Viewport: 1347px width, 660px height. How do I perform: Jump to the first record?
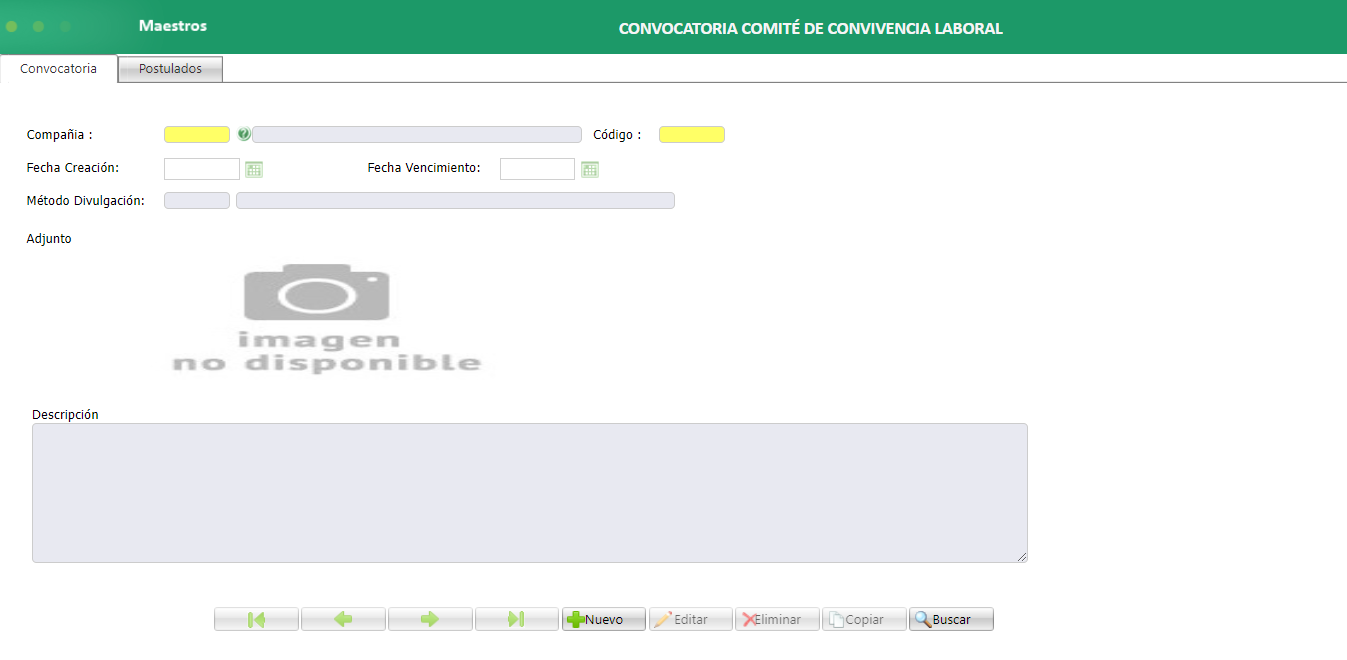pos(256,618)
